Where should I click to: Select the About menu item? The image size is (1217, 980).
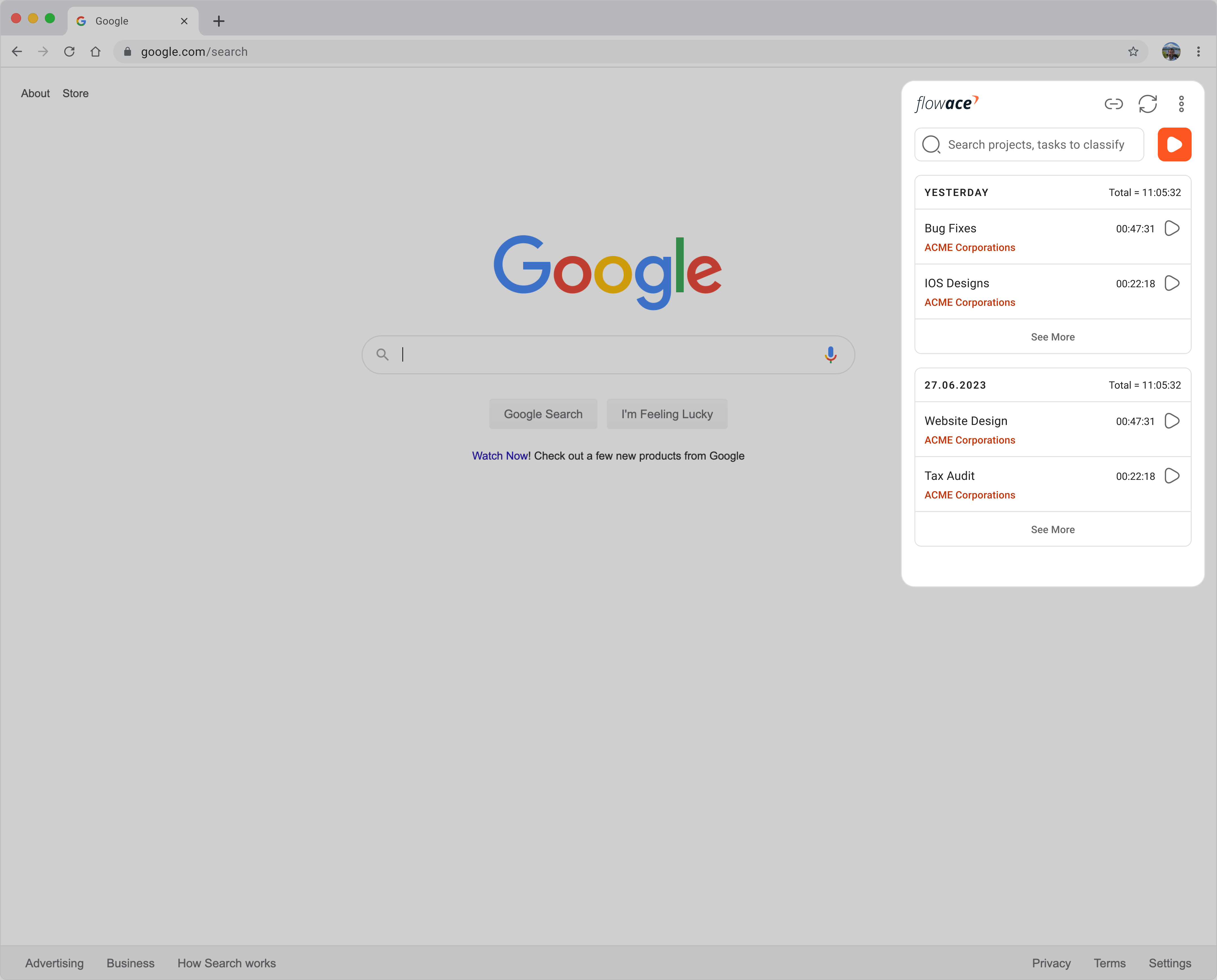pyautogui.click(x=35, y=93)
